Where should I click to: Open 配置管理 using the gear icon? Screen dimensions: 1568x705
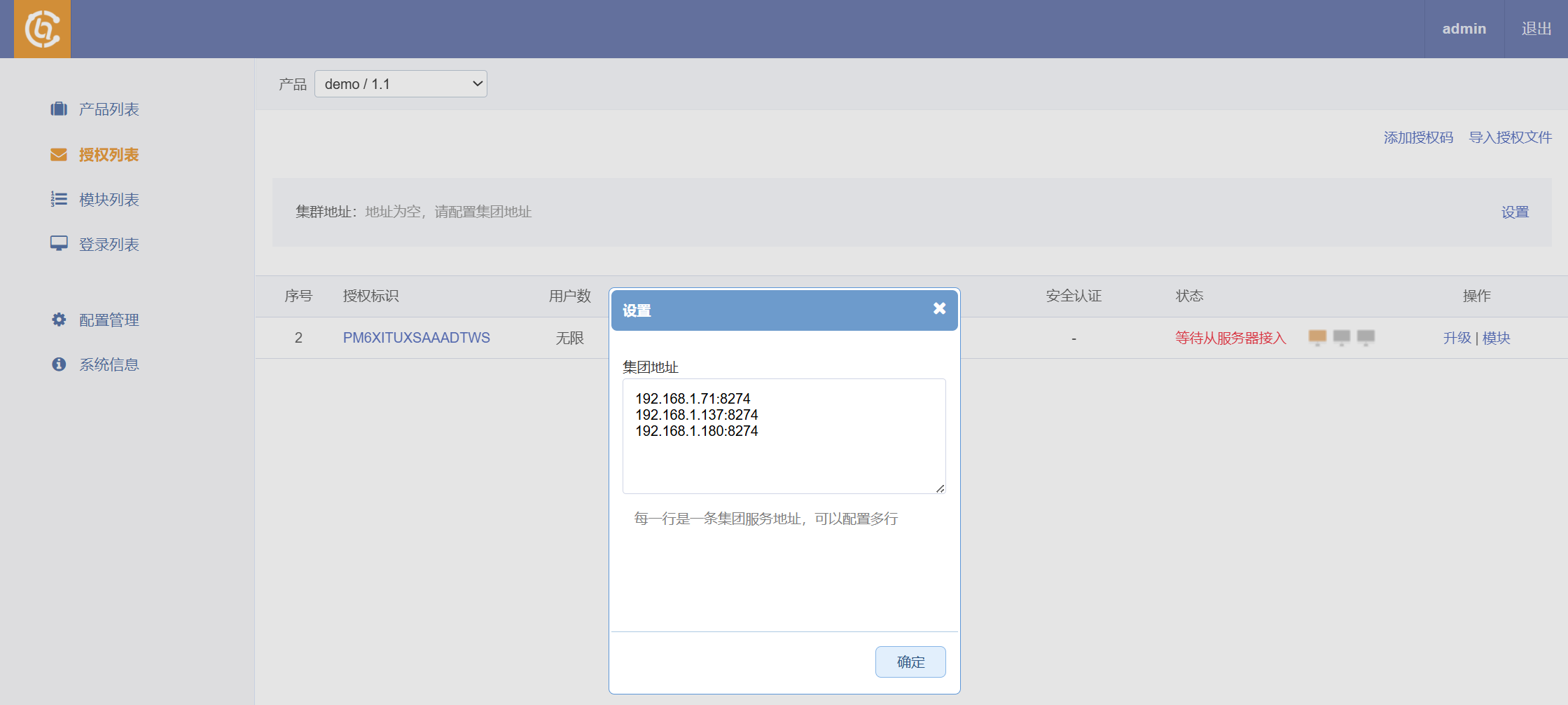point(59,319)
